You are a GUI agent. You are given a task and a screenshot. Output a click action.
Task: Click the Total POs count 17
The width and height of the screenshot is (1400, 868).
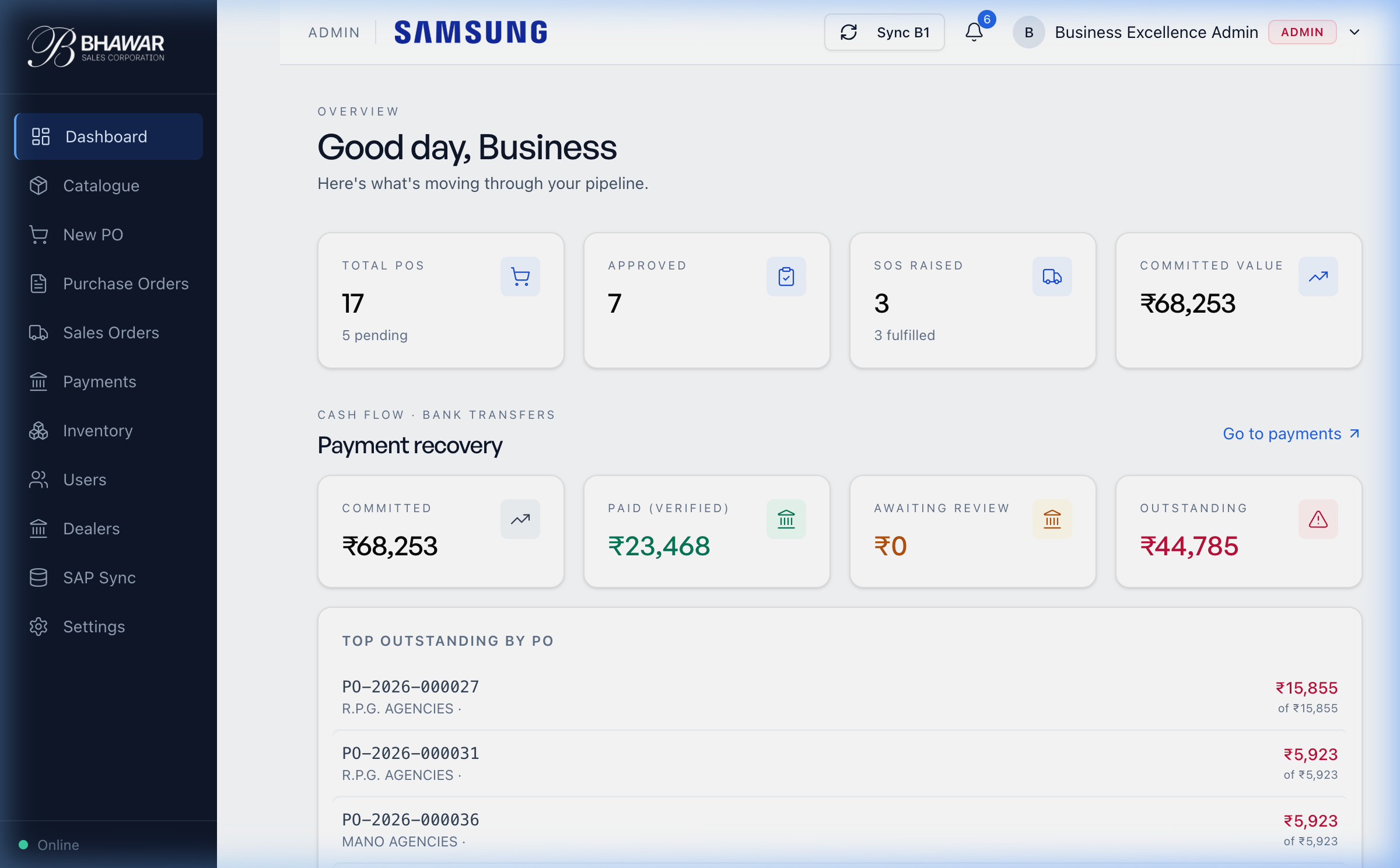pyautogui.click(x=353, y=303)
